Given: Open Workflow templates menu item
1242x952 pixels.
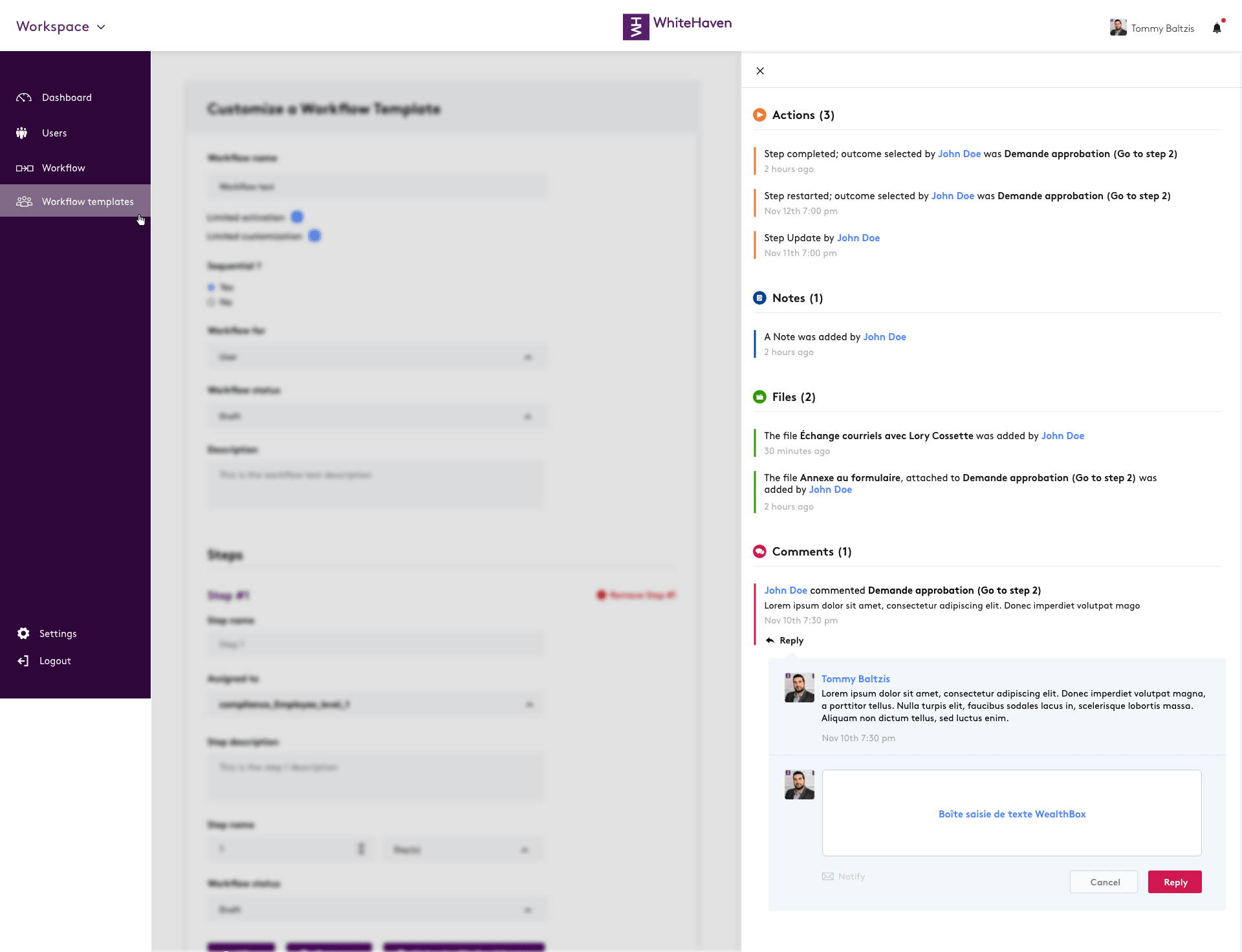Looking at the screenshot, I should (x=75, y=201).
